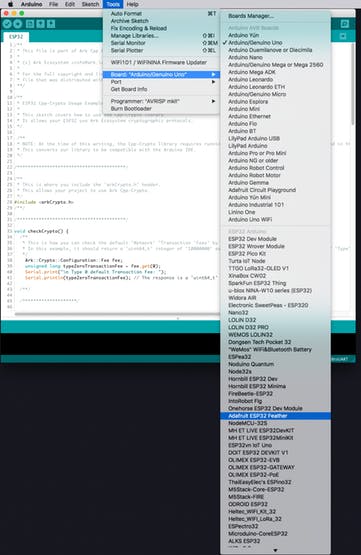The width and height of the screenshot is (361, 555).
Task: Select Arduino/Genuino Micro
Action: (x=275, y=94)
